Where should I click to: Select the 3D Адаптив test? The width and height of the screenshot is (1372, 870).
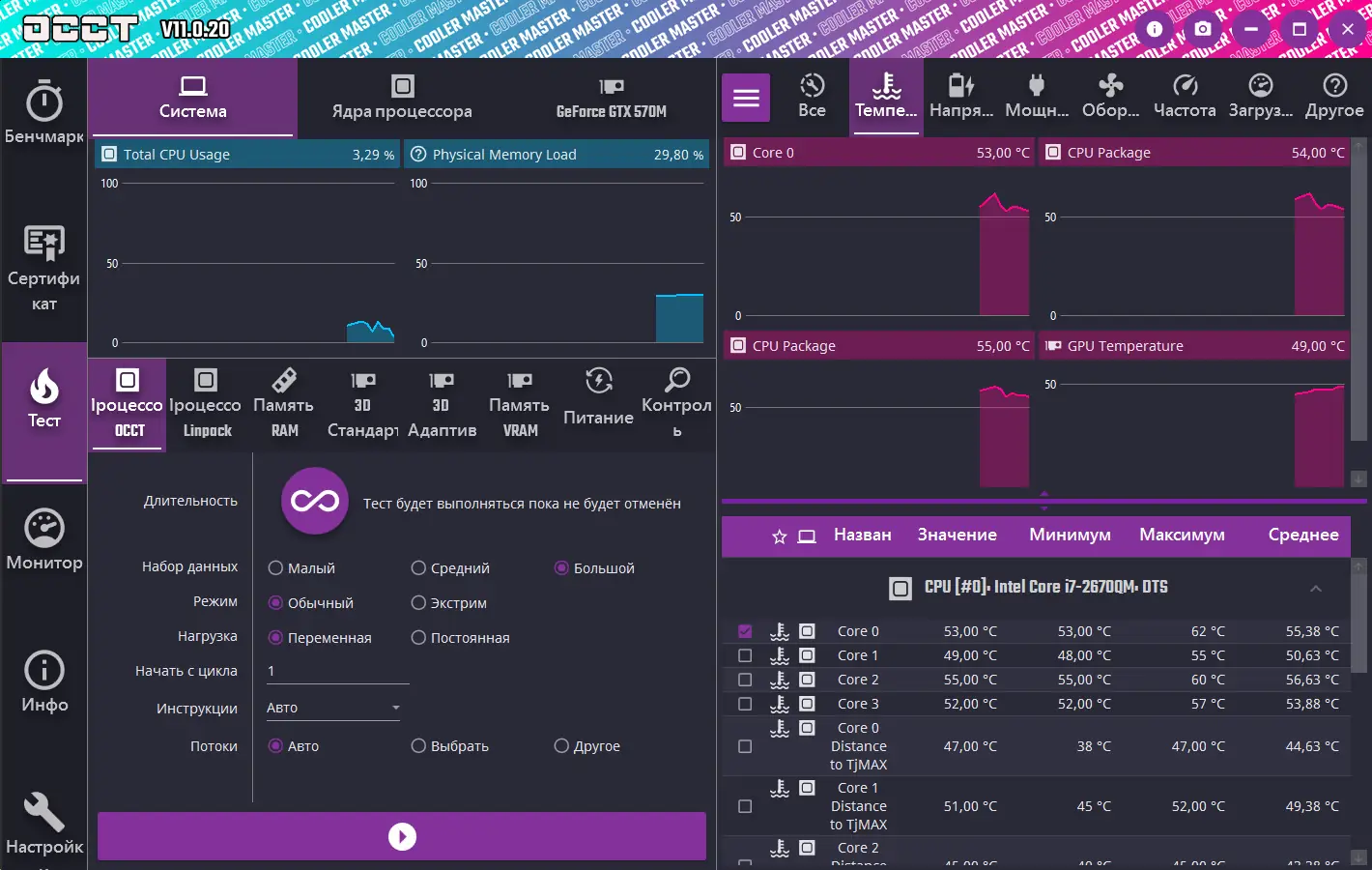442,404
